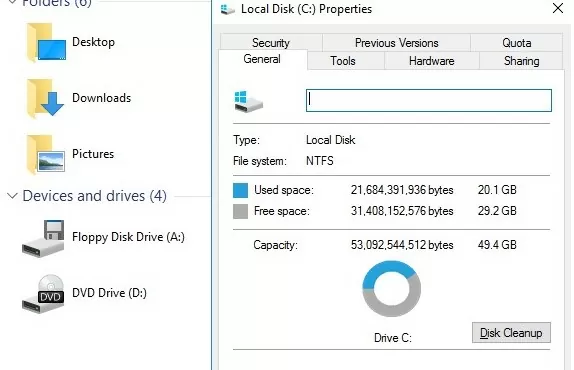Click the Capacity: label

point(275,245)
